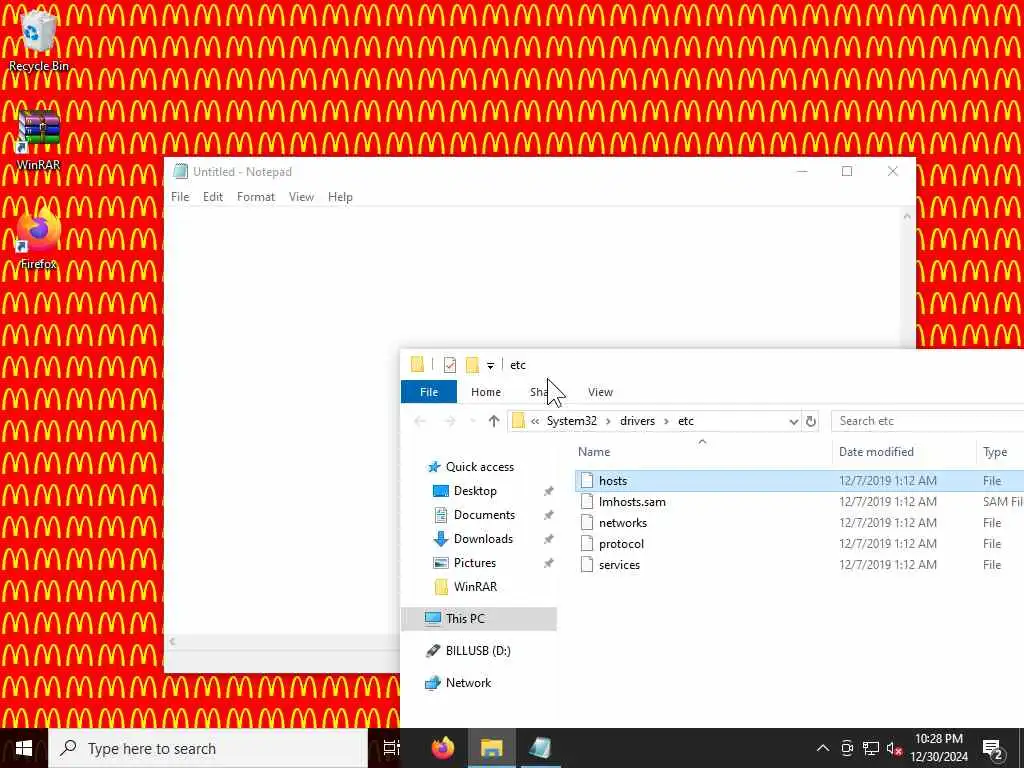The height and width of the screenshot is (768, 1024).
Task: Click System32 in the address breadcrumb
Action: click(571, 421)
